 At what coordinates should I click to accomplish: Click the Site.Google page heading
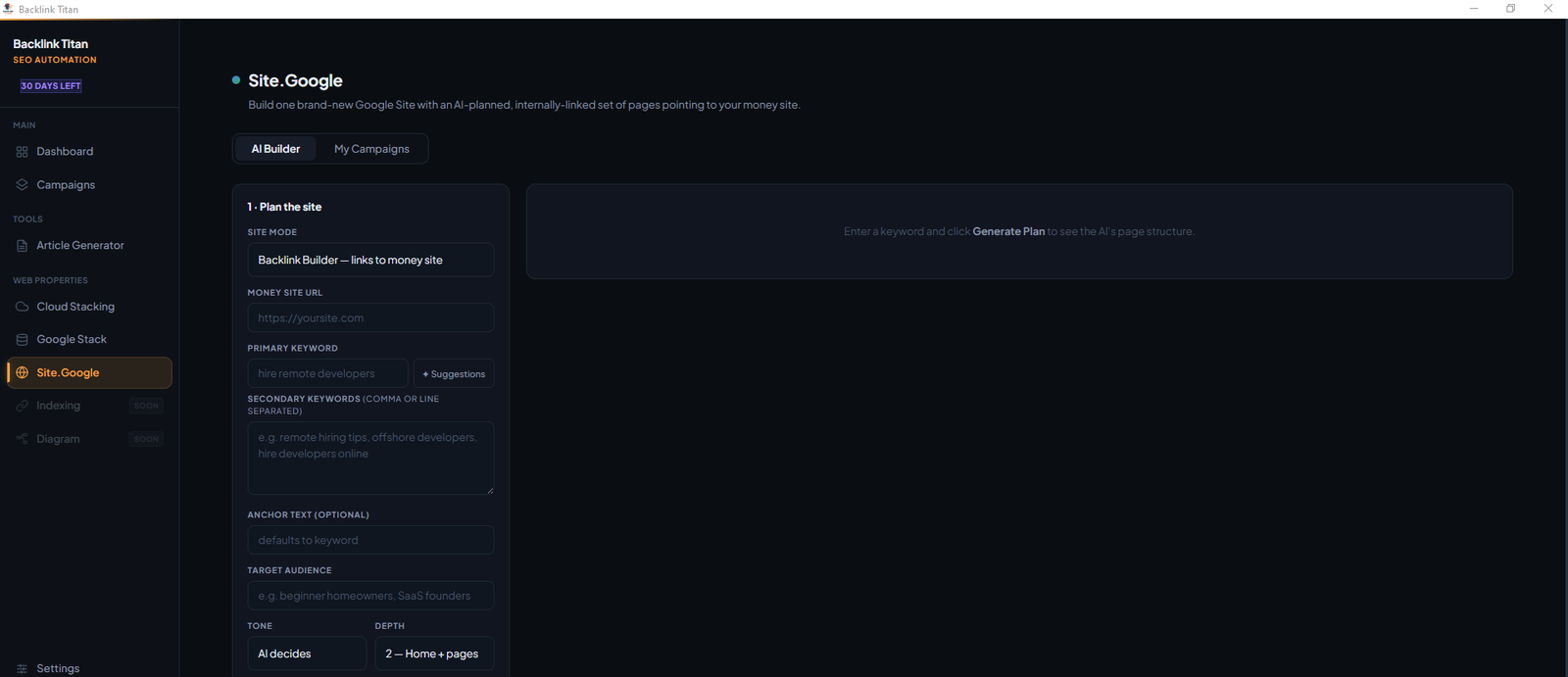(295, 80)
